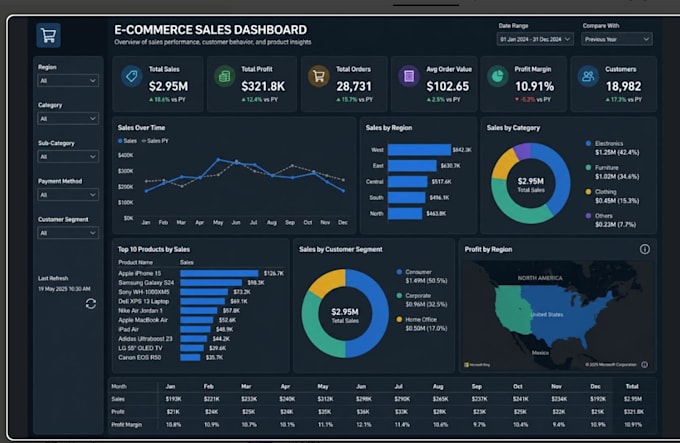Expand the Payment Method dropdown

click(x=68, y=195)
